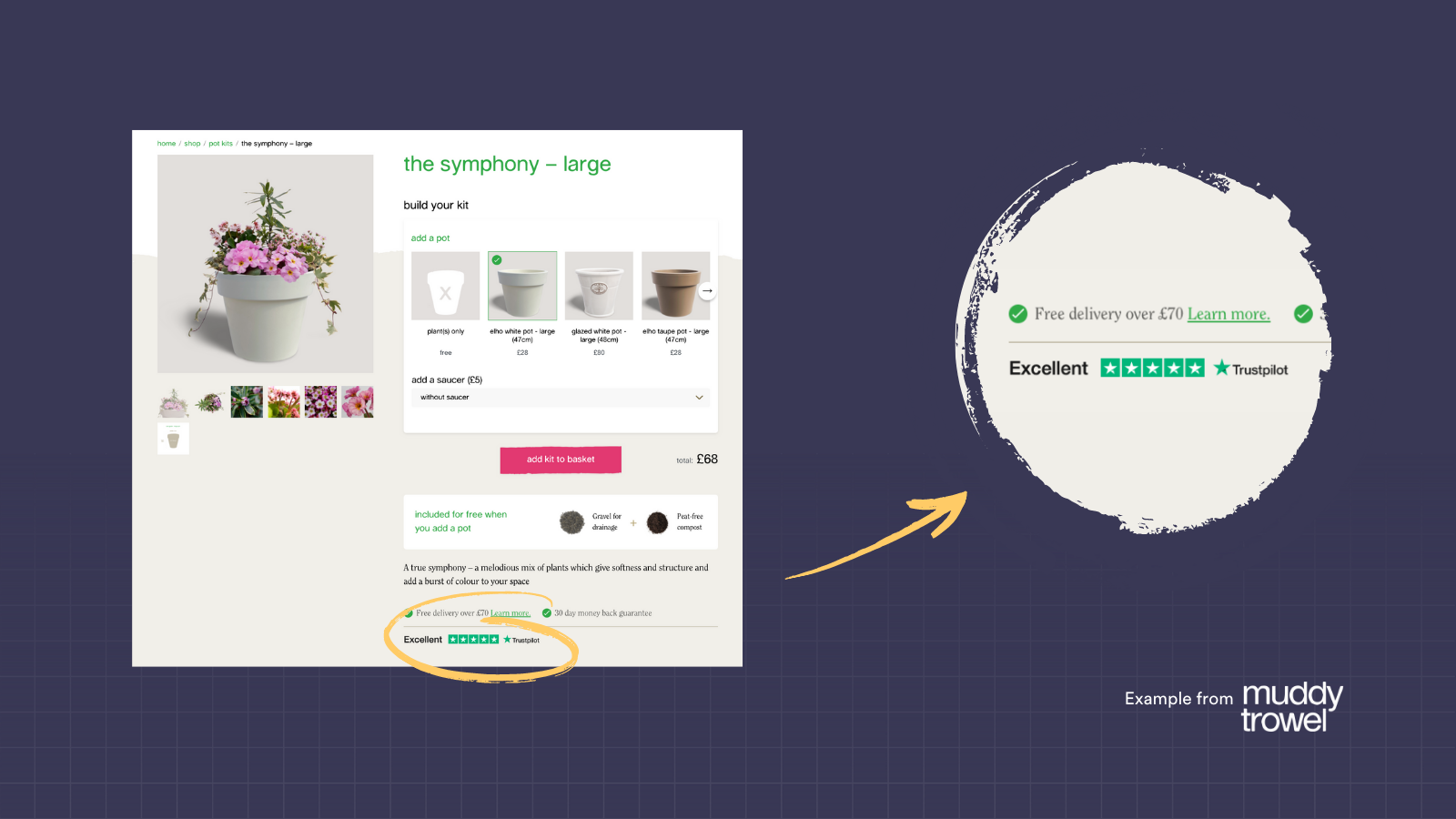Click the peat-free compost icon
Screen dimensions: 1456x819
tap(657, 522)
